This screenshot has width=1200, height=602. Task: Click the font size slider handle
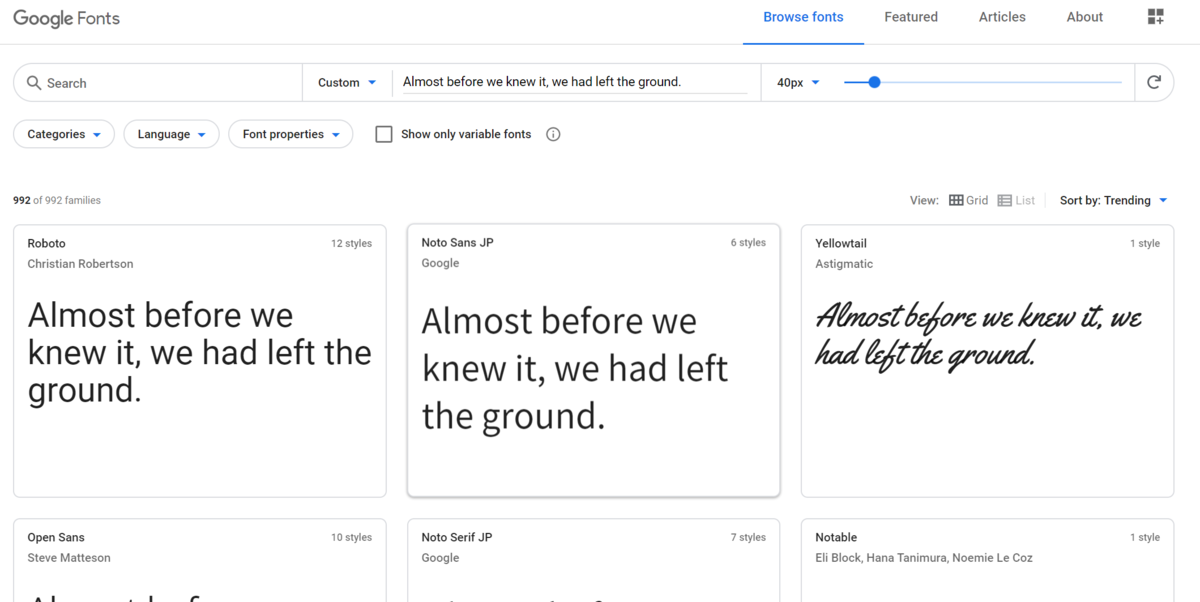[874, 82]
